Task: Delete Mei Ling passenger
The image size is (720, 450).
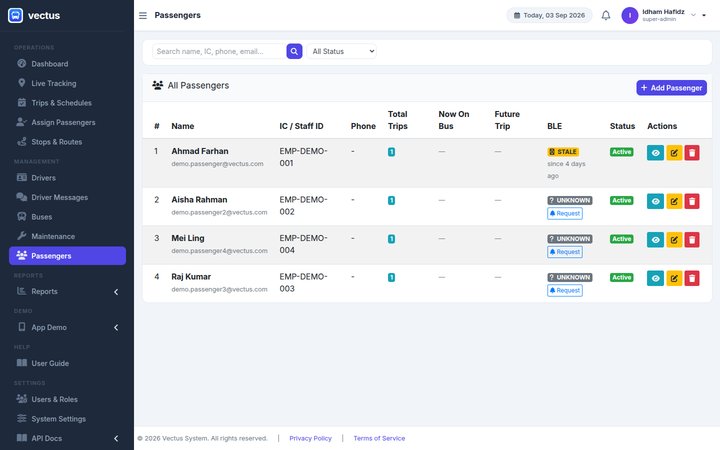Action: 692,240
